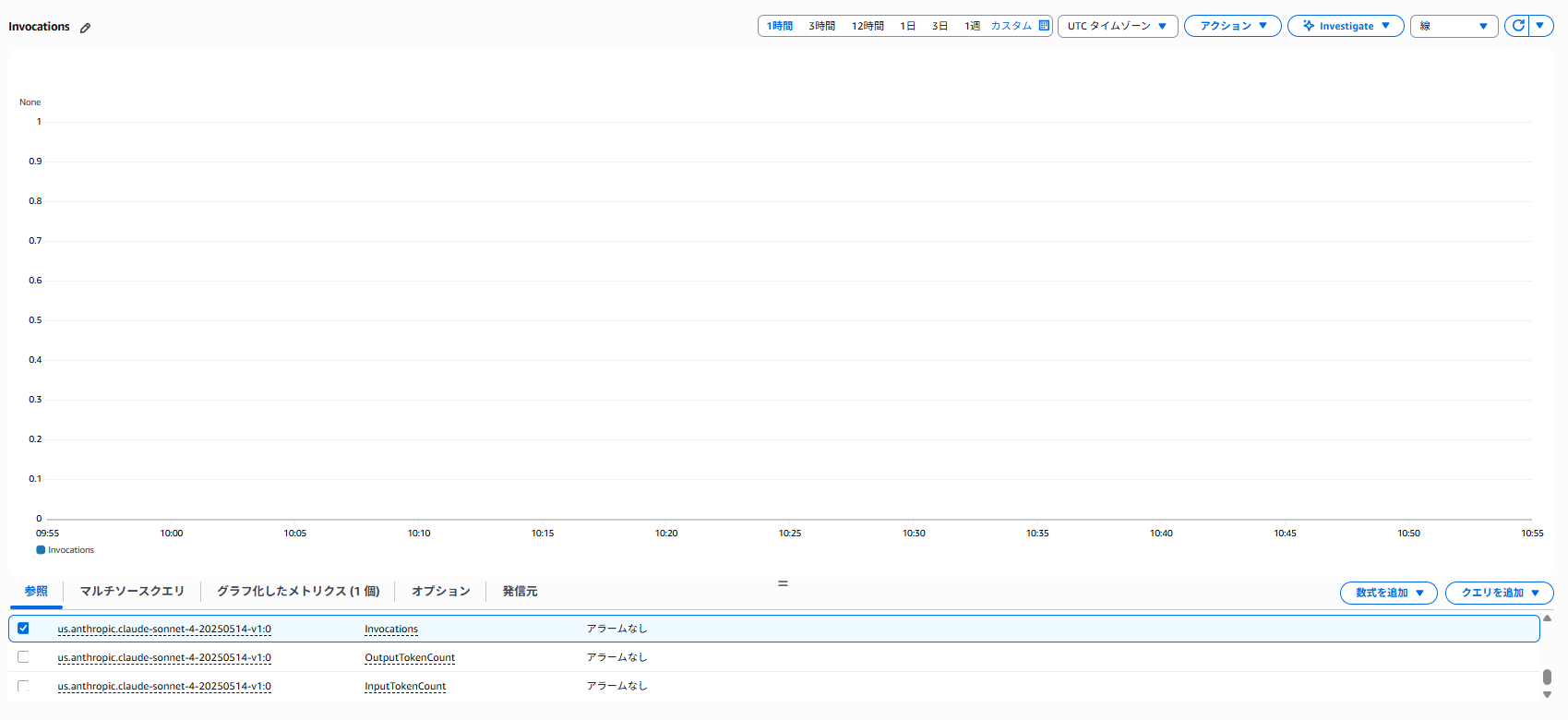
Task: Open the 線 chart type dropdown
Action: 1454,26
